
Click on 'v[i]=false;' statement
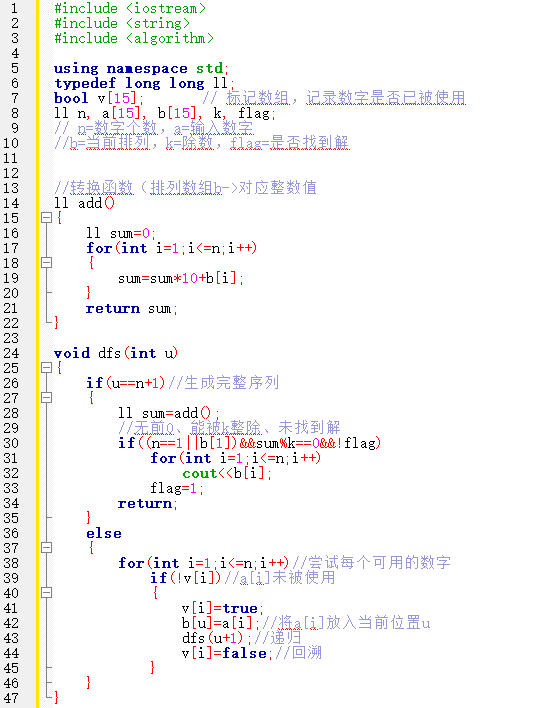[227, 653]
